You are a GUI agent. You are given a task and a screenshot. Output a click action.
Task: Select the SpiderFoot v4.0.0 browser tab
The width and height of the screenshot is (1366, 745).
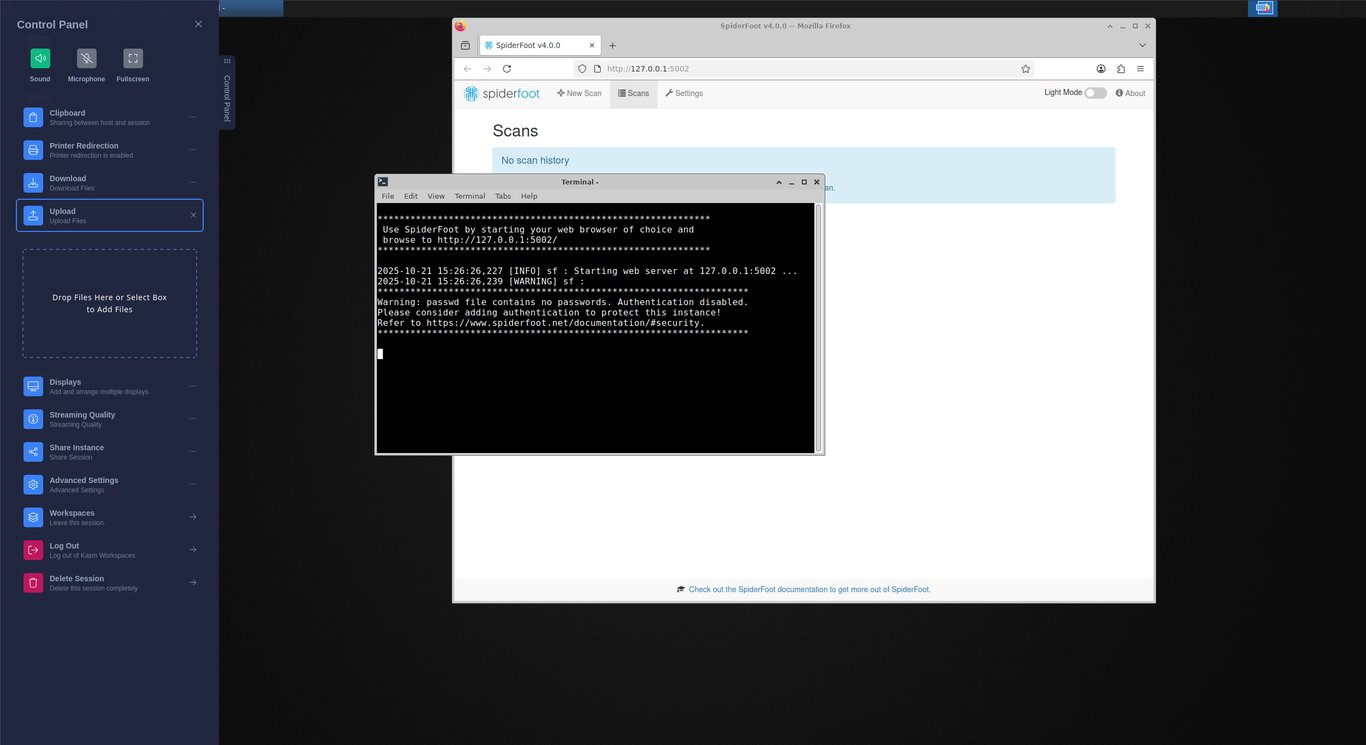click(539, 45)
